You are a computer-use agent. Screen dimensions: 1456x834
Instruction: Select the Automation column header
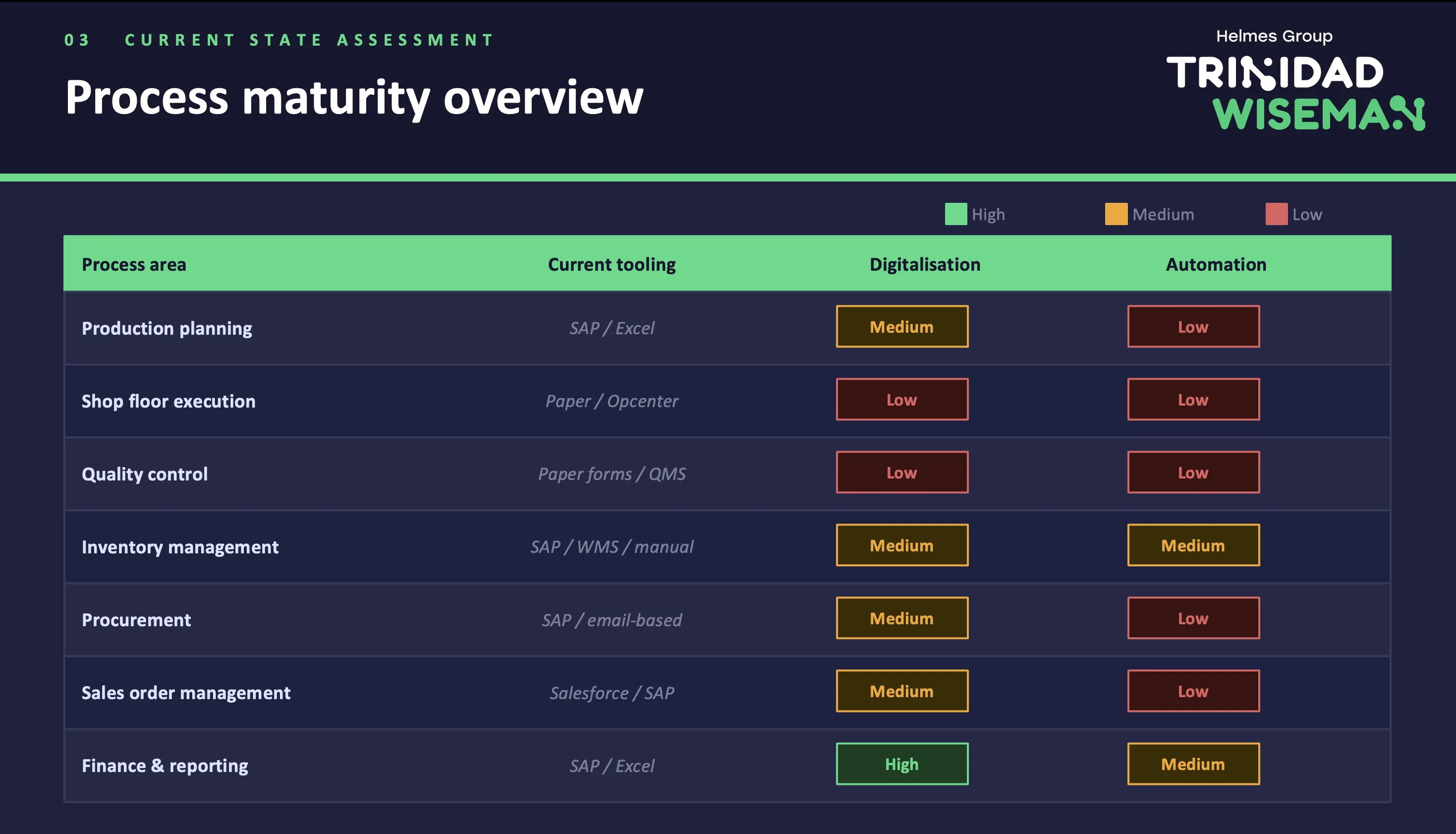1216,264
